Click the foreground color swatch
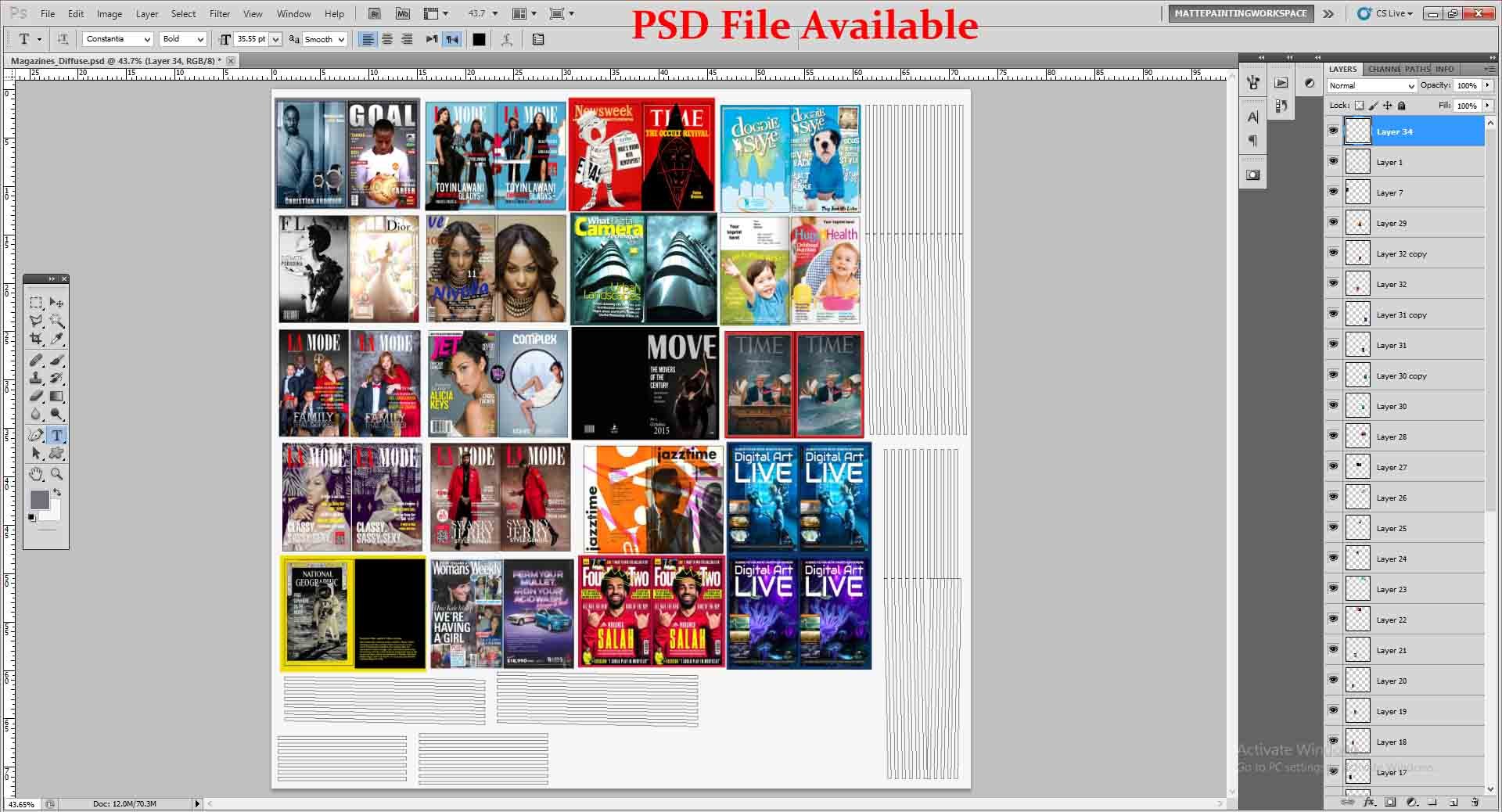The height and width of the screenshot is (812, 1502). point(39,499)
